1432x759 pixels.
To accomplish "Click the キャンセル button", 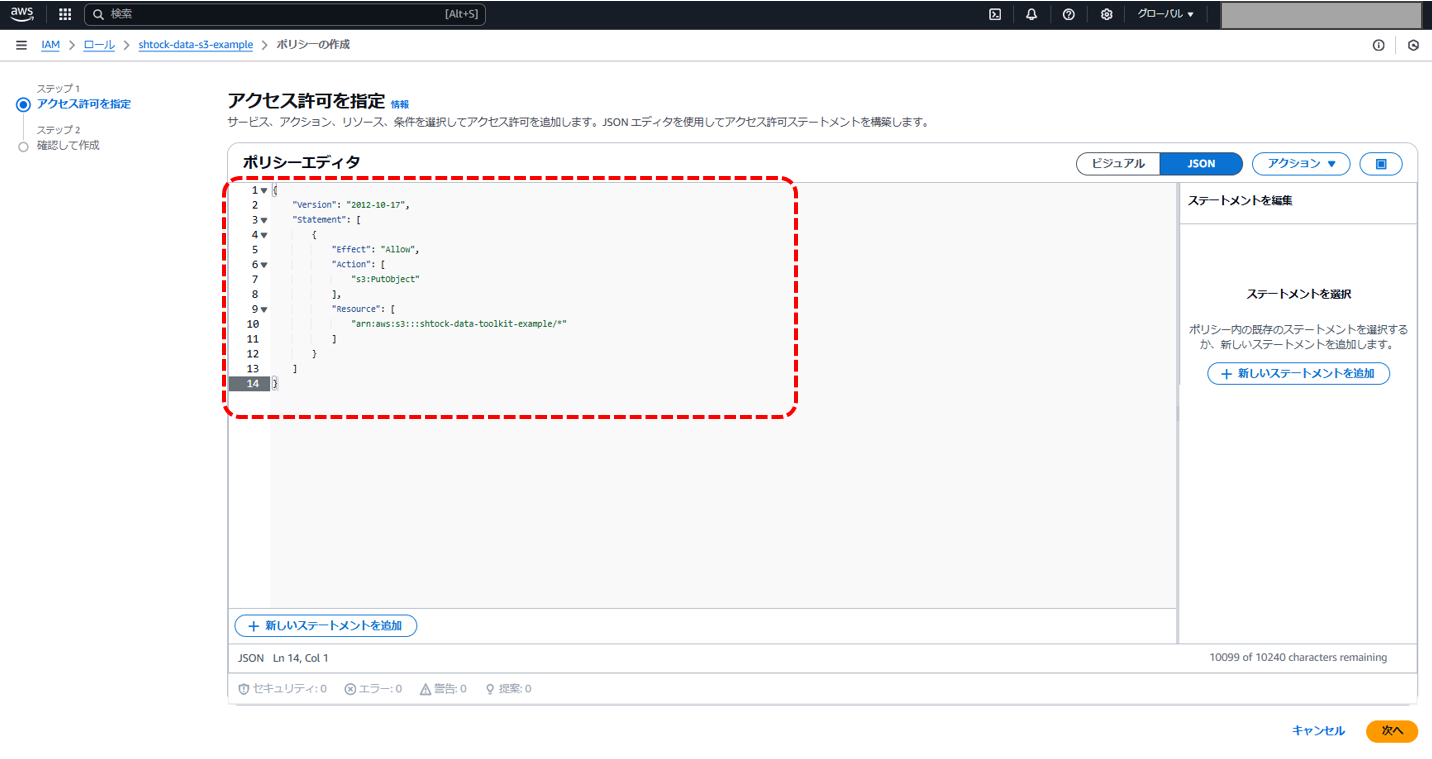I will coord(1318,731).
